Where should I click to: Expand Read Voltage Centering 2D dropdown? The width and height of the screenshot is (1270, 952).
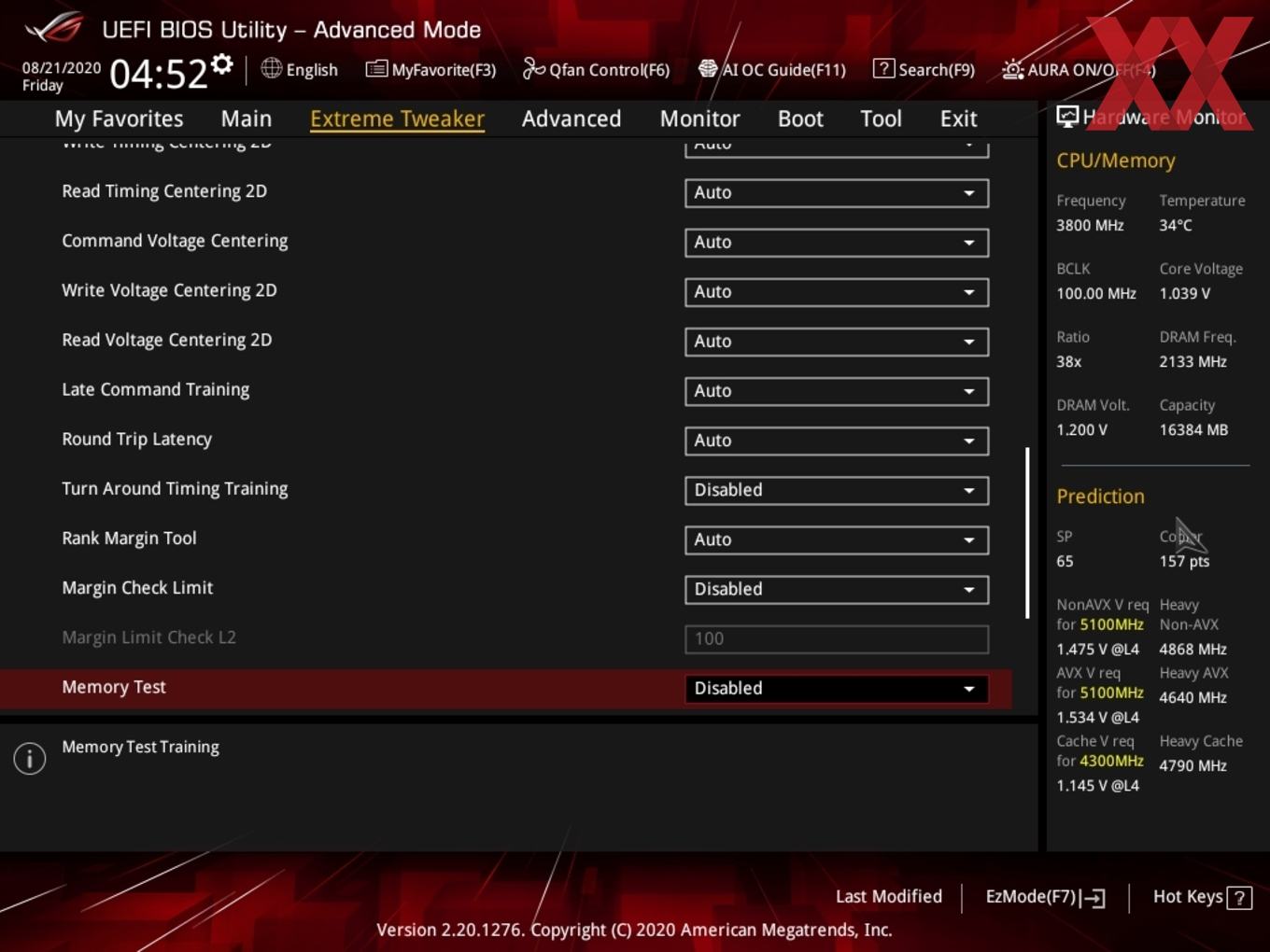[x=837, y=342]
